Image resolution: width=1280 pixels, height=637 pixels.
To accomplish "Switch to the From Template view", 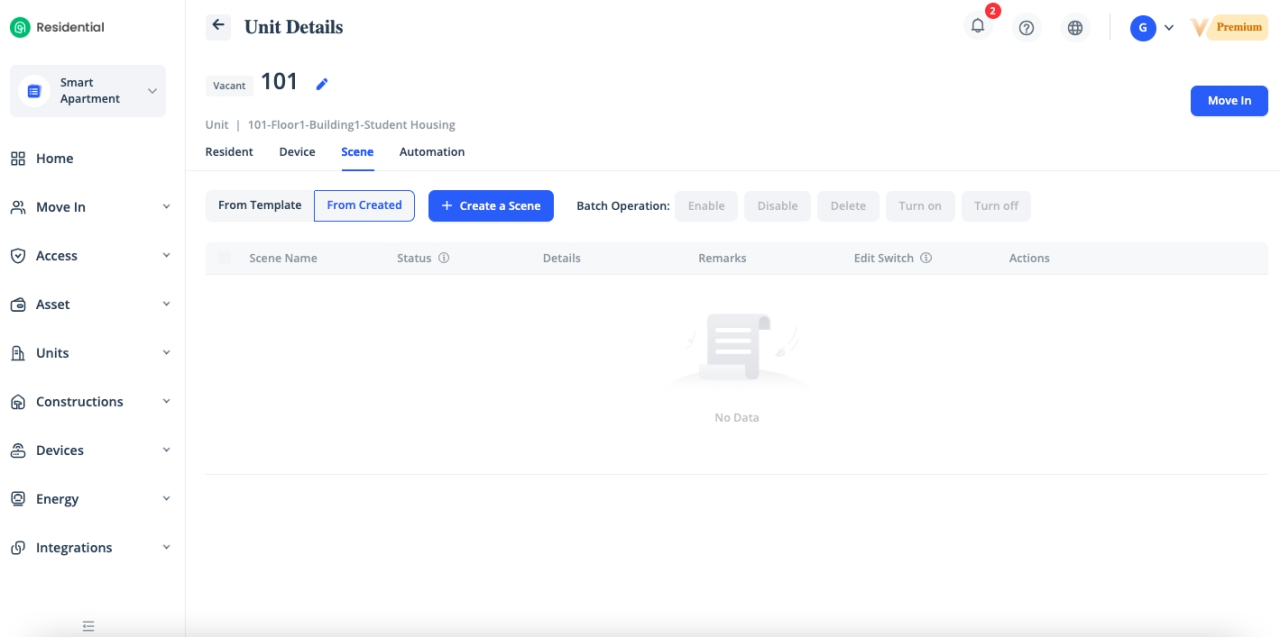I will 259,205.
